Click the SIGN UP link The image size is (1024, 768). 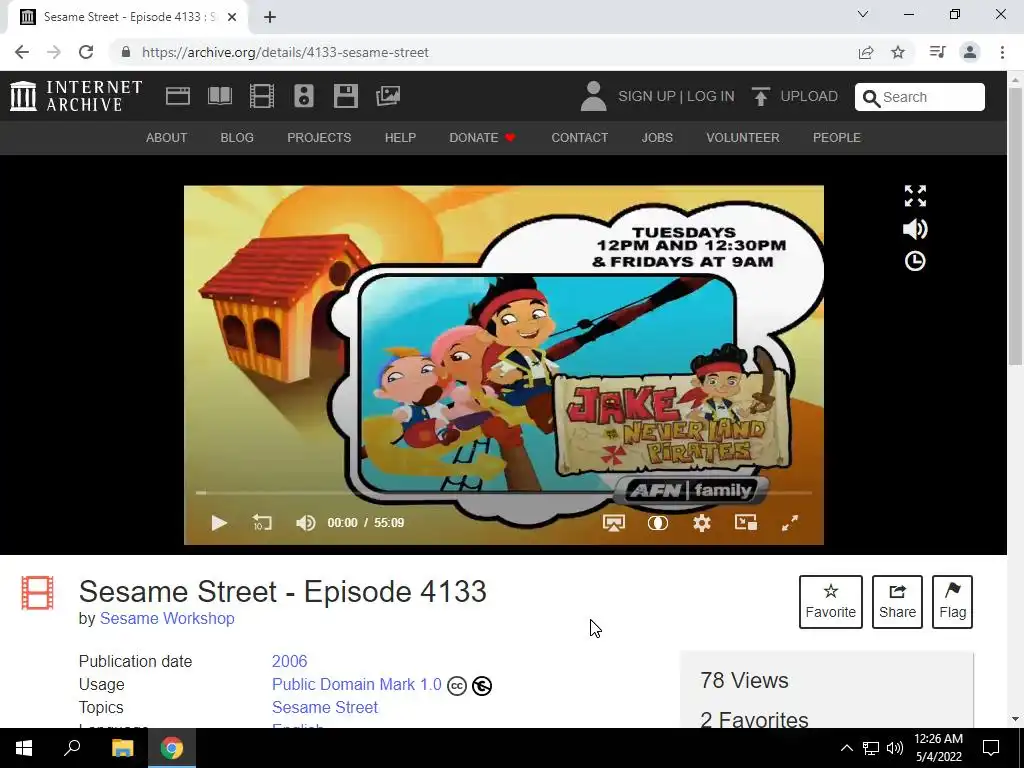pos(647,96)
